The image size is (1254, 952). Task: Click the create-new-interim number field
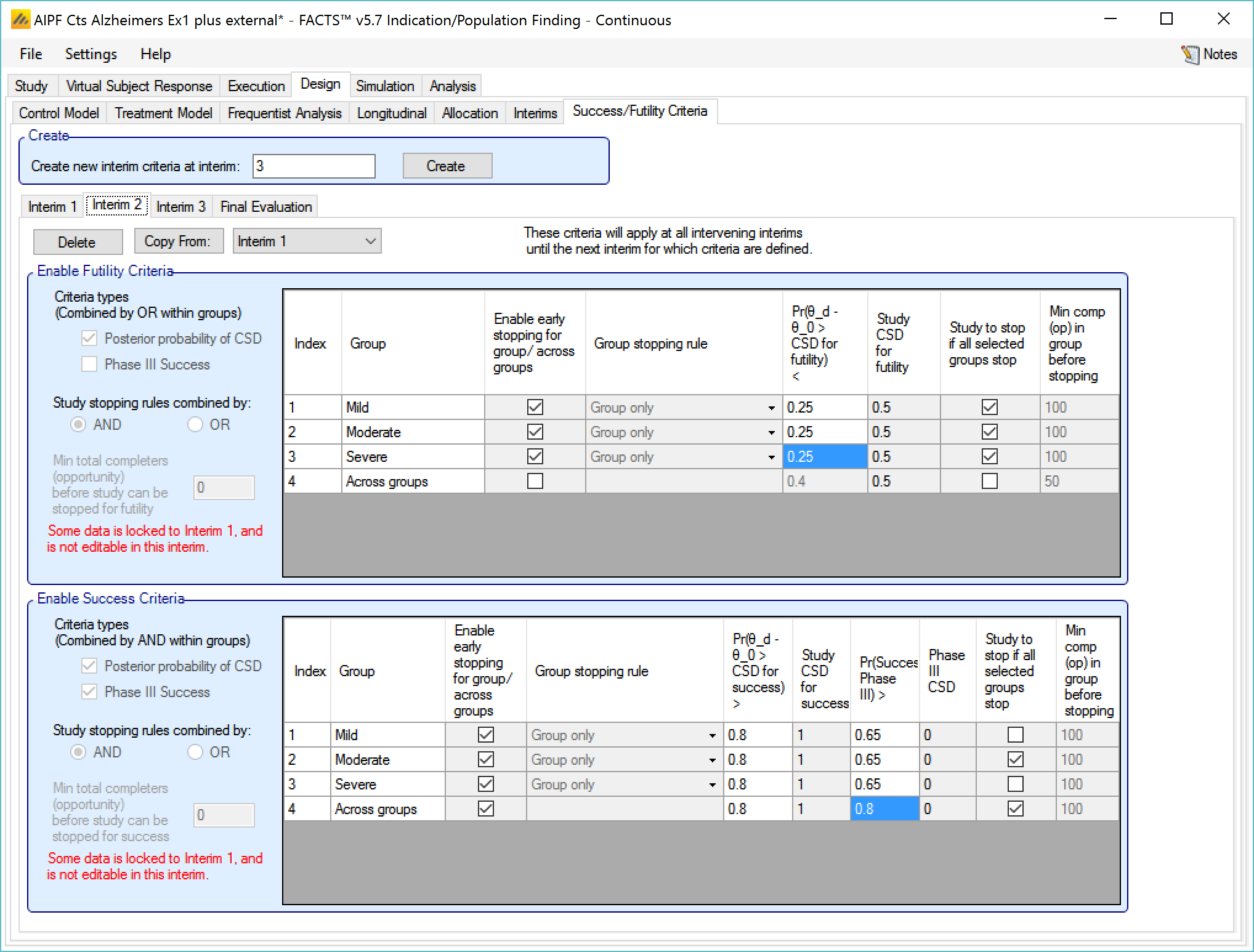[x=313, y=166]
